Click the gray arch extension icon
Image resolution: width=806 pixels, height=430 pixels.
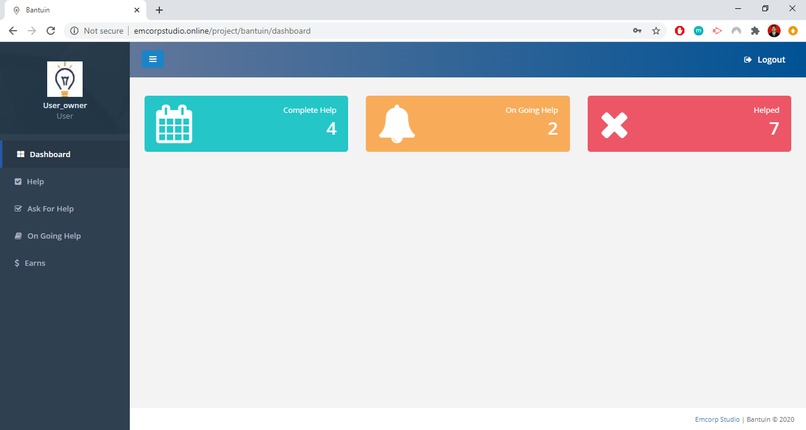736,31
